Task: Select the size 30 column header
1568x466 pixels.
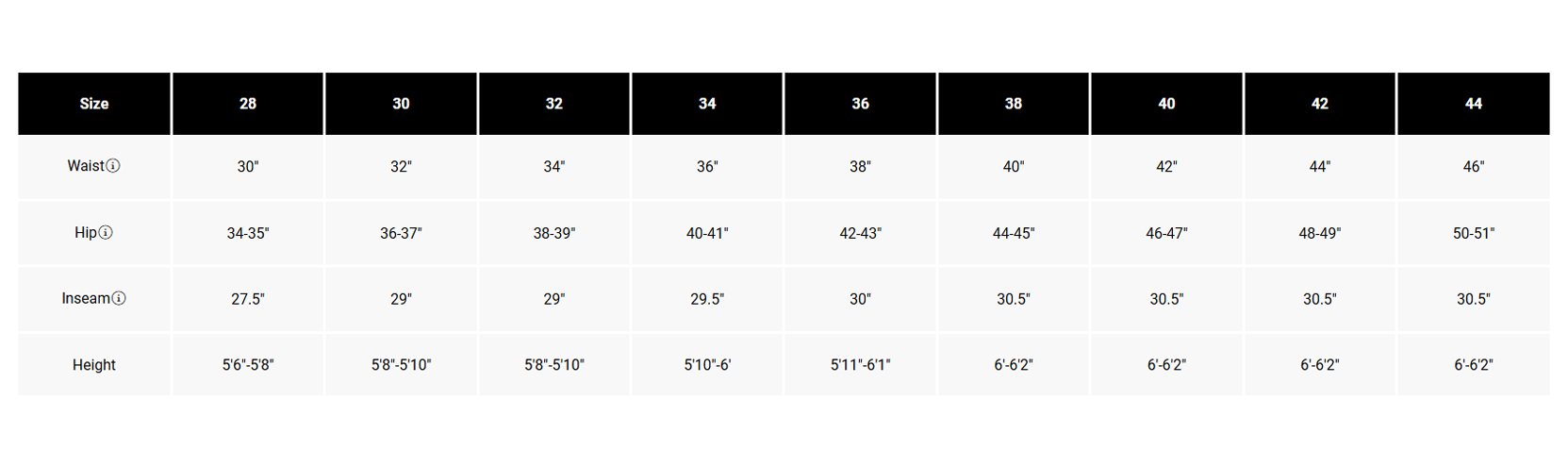Action: click(x=401, y=104)
